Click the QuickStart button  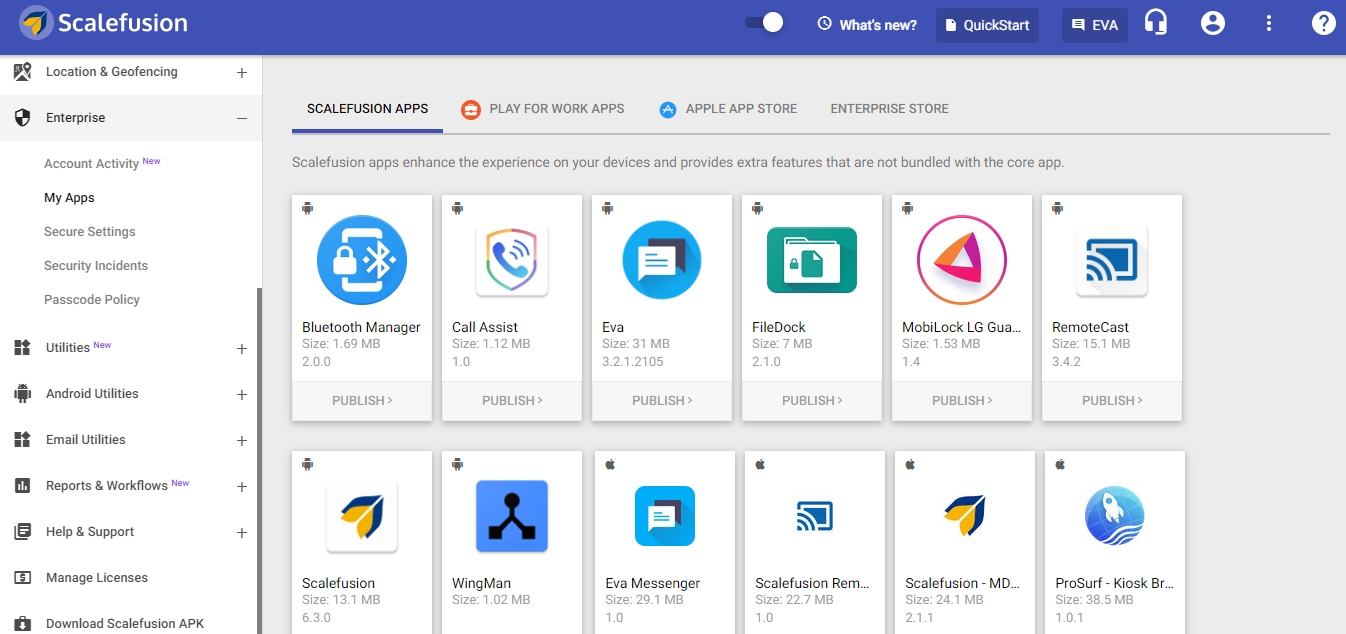(x=987, y=25)
